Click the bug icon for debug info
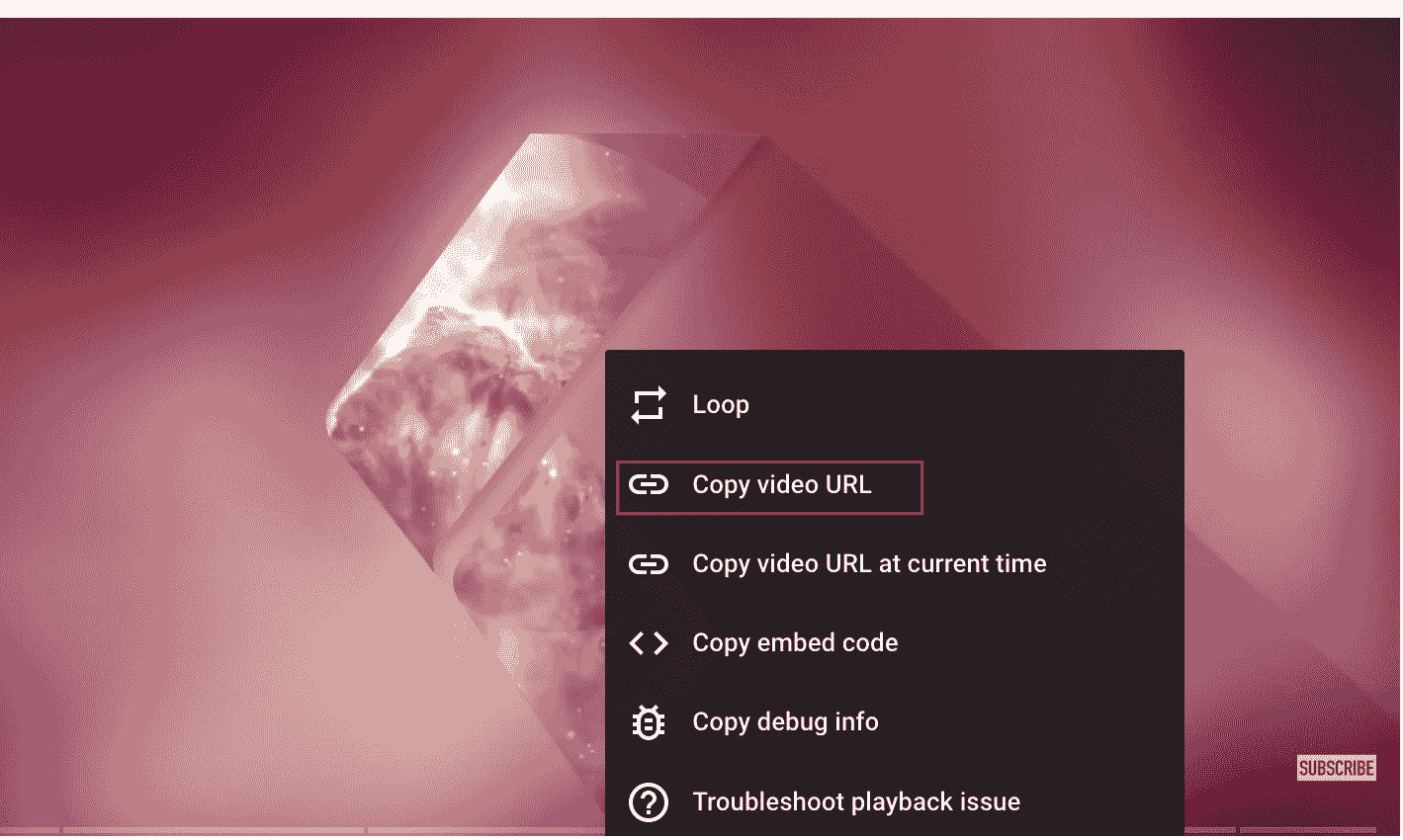 649,722
